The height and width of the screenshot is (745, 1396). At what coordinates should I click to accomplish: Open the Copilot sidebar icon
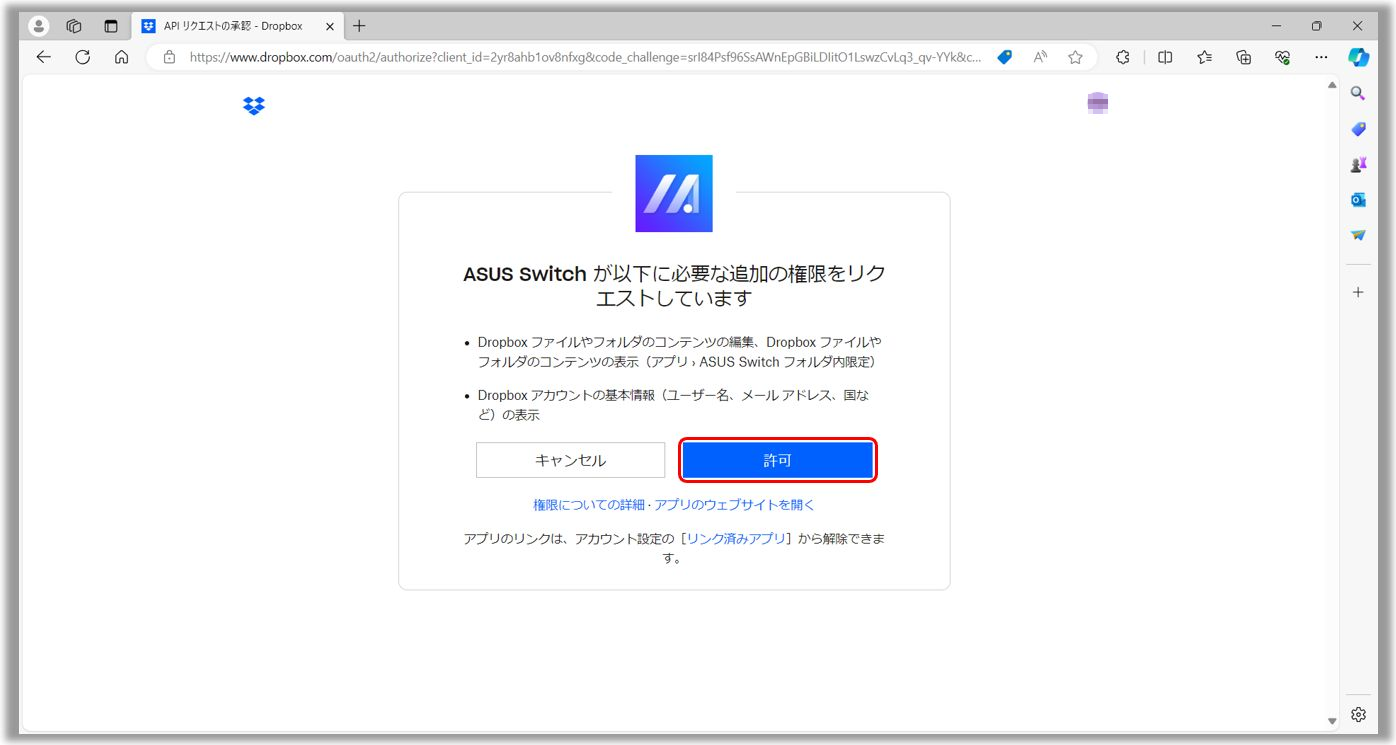1358,57
